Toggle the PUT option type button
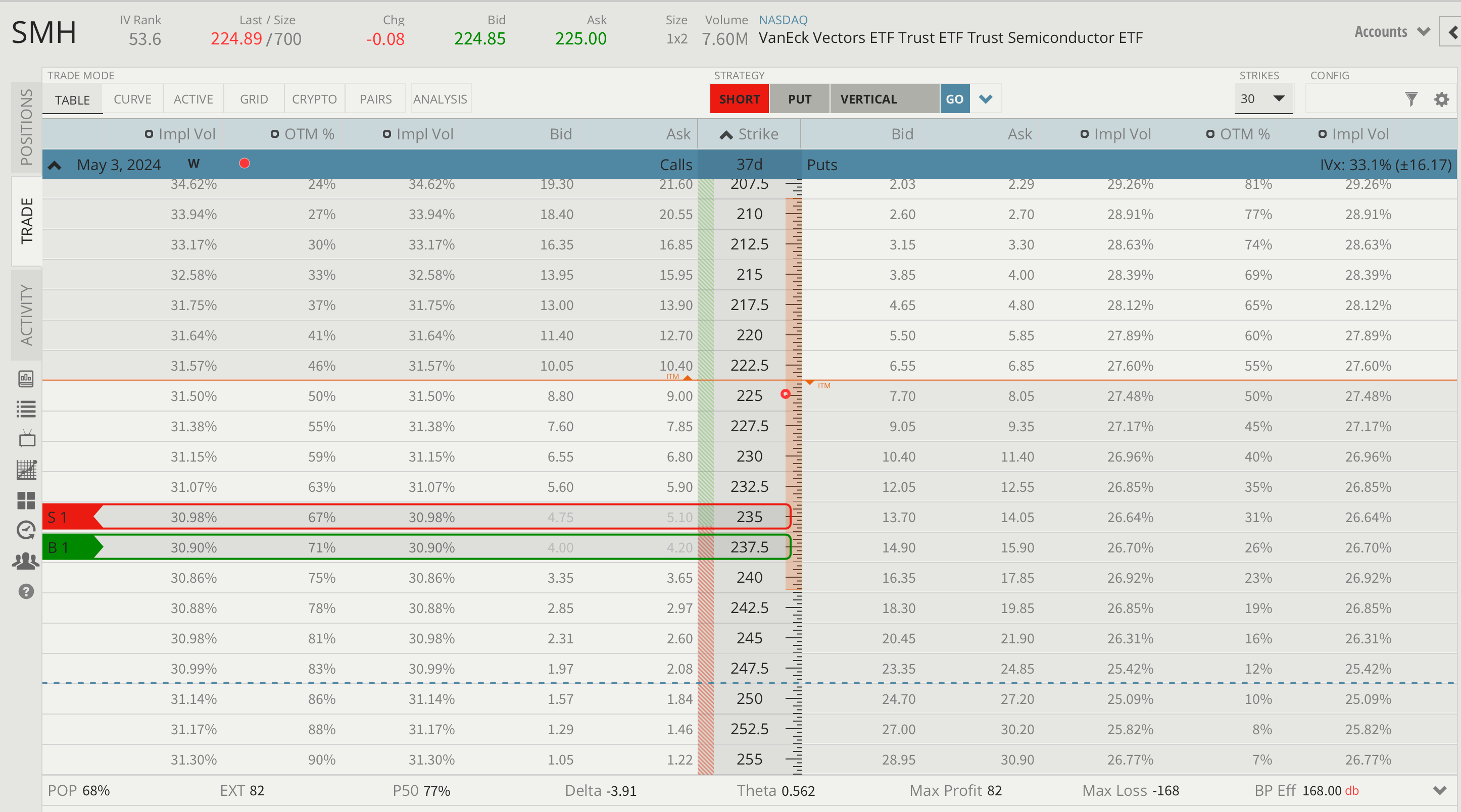Screen dimensions: 1461x812 click(x=799, y=99)
